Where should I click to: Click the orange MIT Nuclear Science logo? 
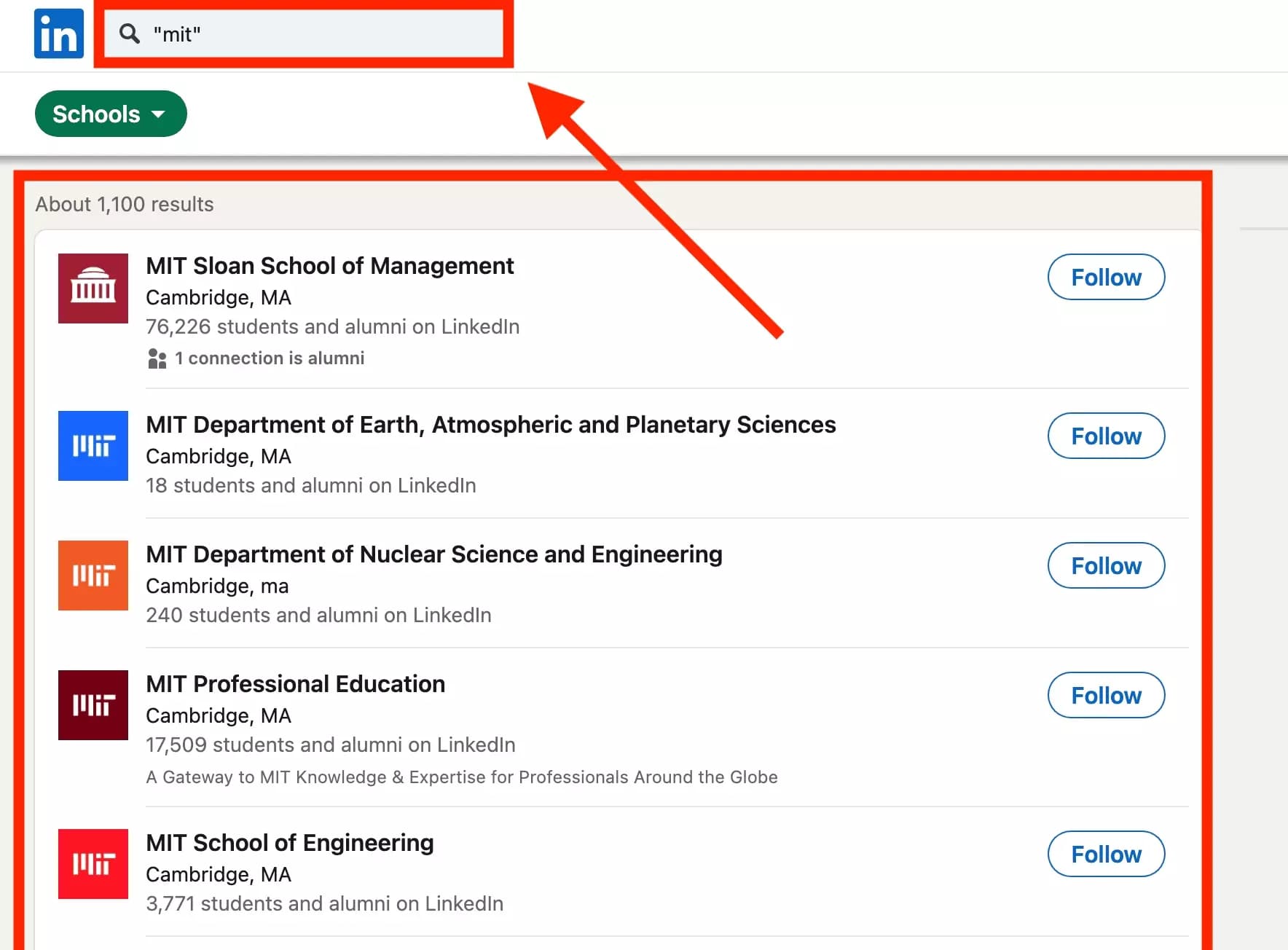pyautogui.click(x=93, y=576)
